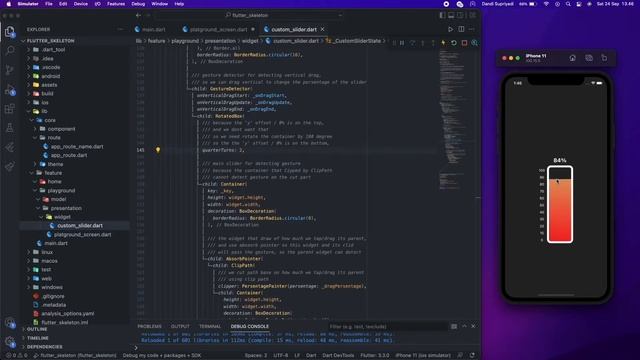Toggle debug console view as tree
The width and height of the screenshot is (640, 360).
click(x=454, y=326)
